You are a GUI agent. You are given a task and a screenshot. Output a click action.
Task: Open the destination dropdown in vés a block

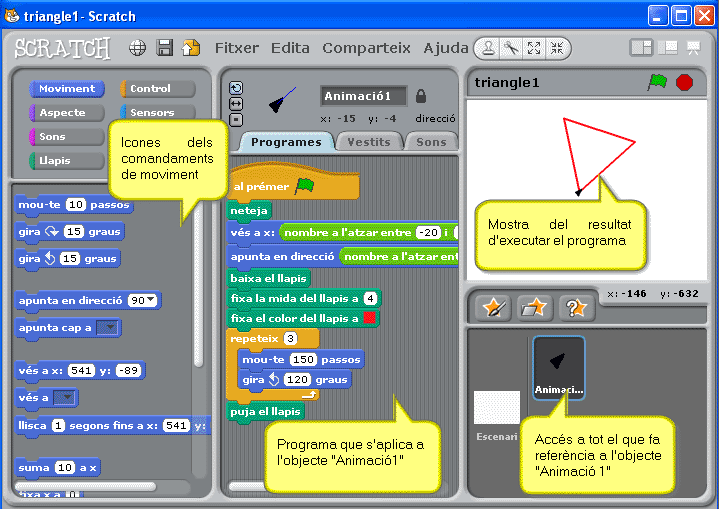pyautogui.click(x=65, y=398)
